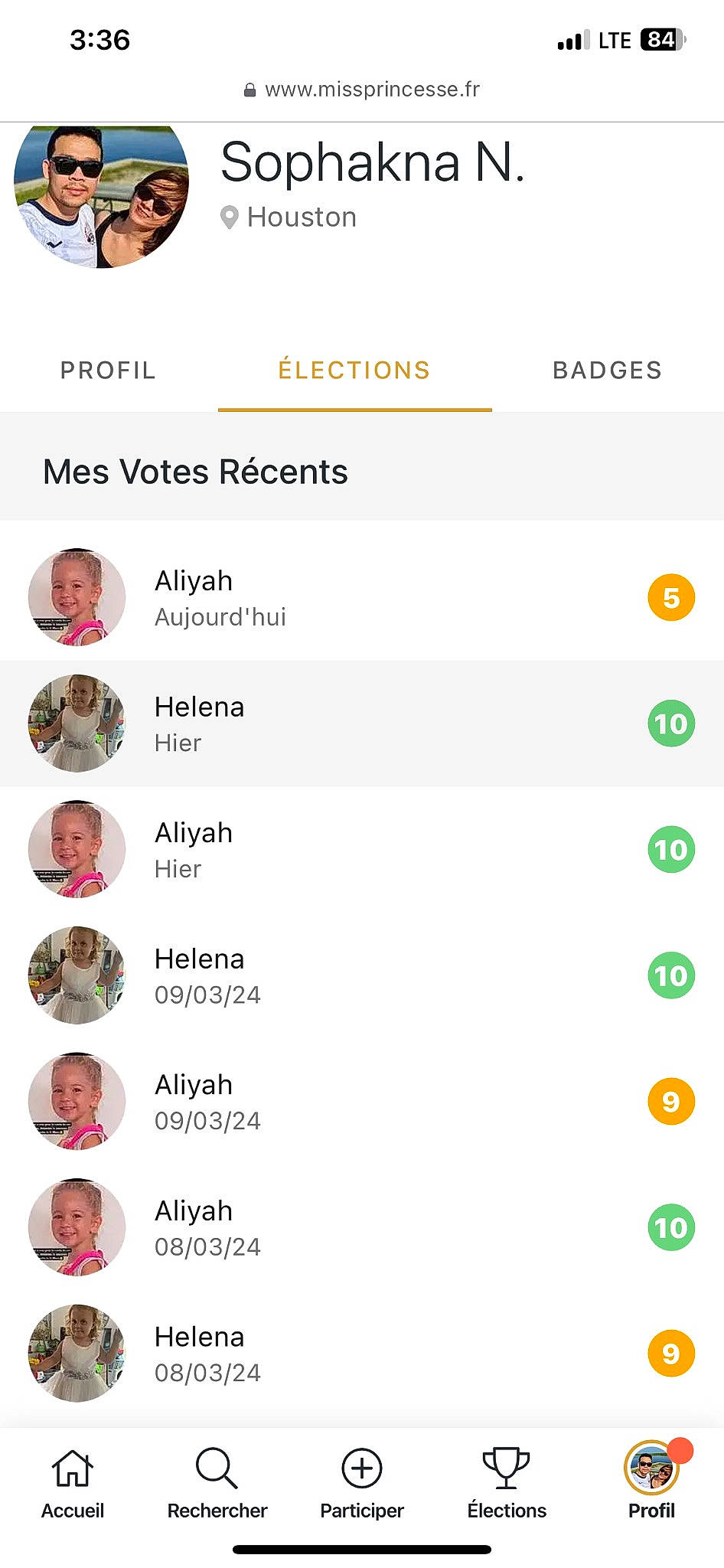Tap the Participer plus icon

(361, 1468)
